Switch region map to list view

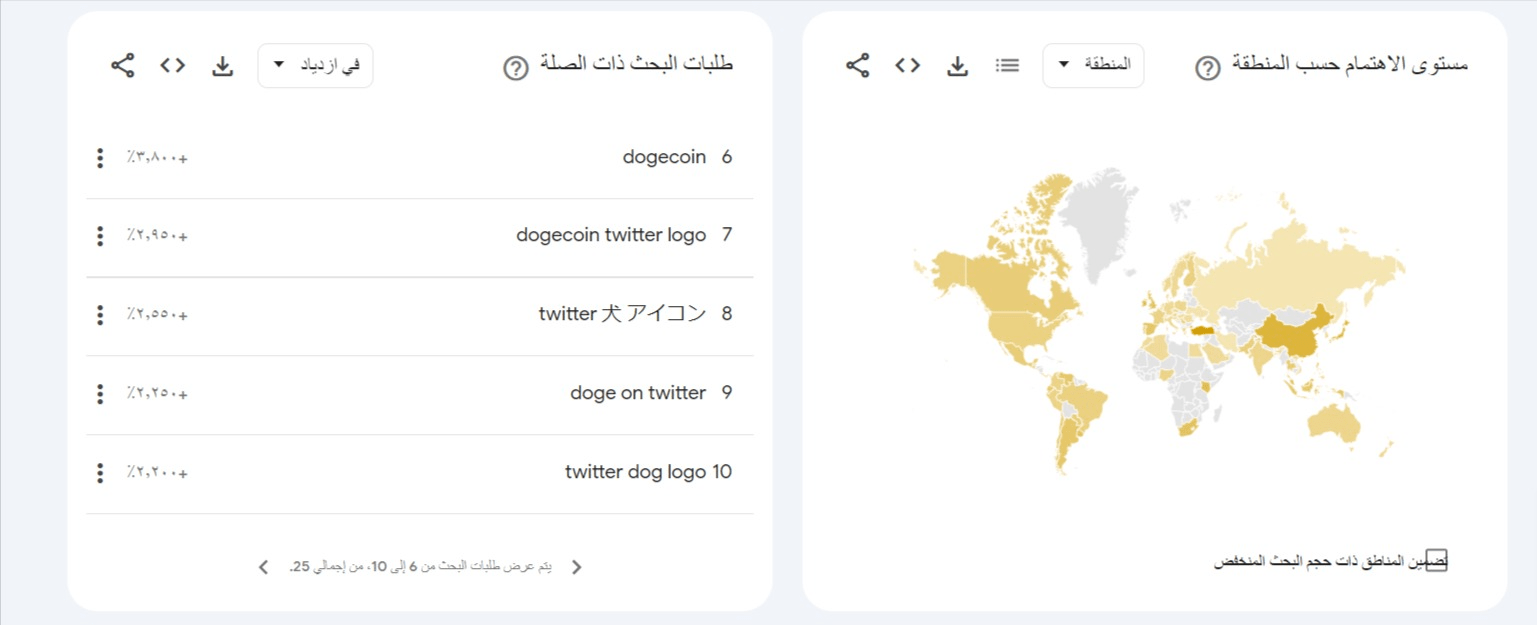point(1007,65)
